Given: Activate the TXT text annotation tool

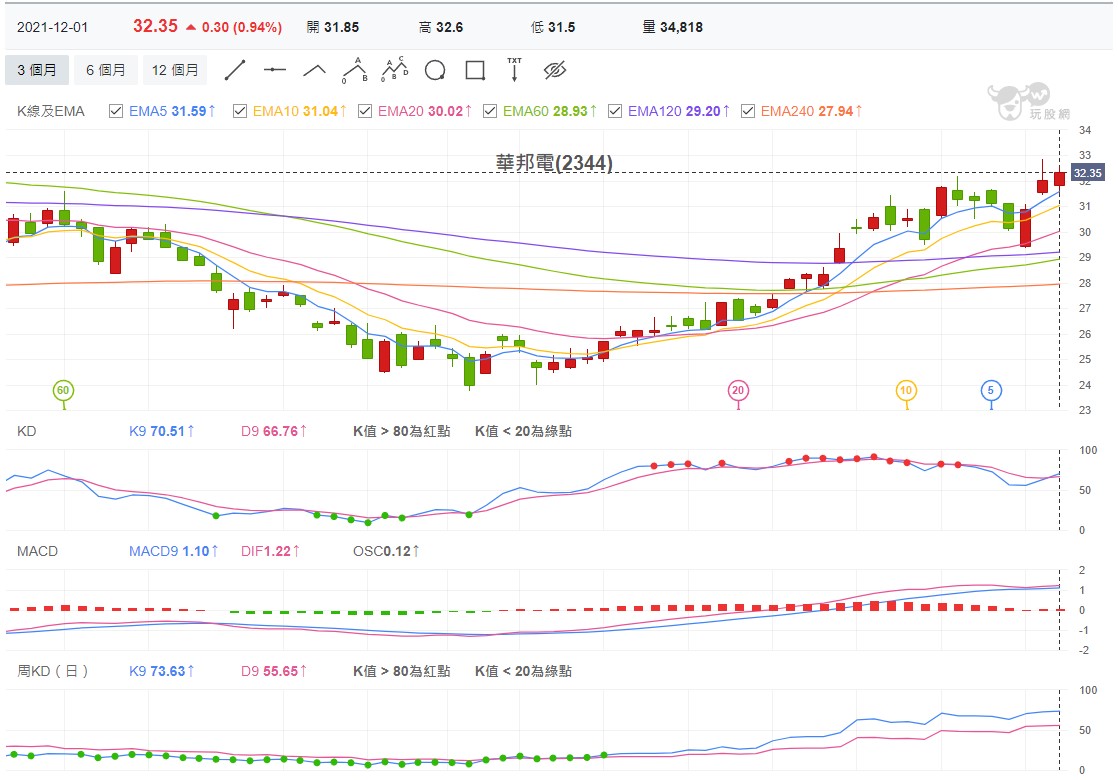Looking at the screenshot, I should coord(514,70).
